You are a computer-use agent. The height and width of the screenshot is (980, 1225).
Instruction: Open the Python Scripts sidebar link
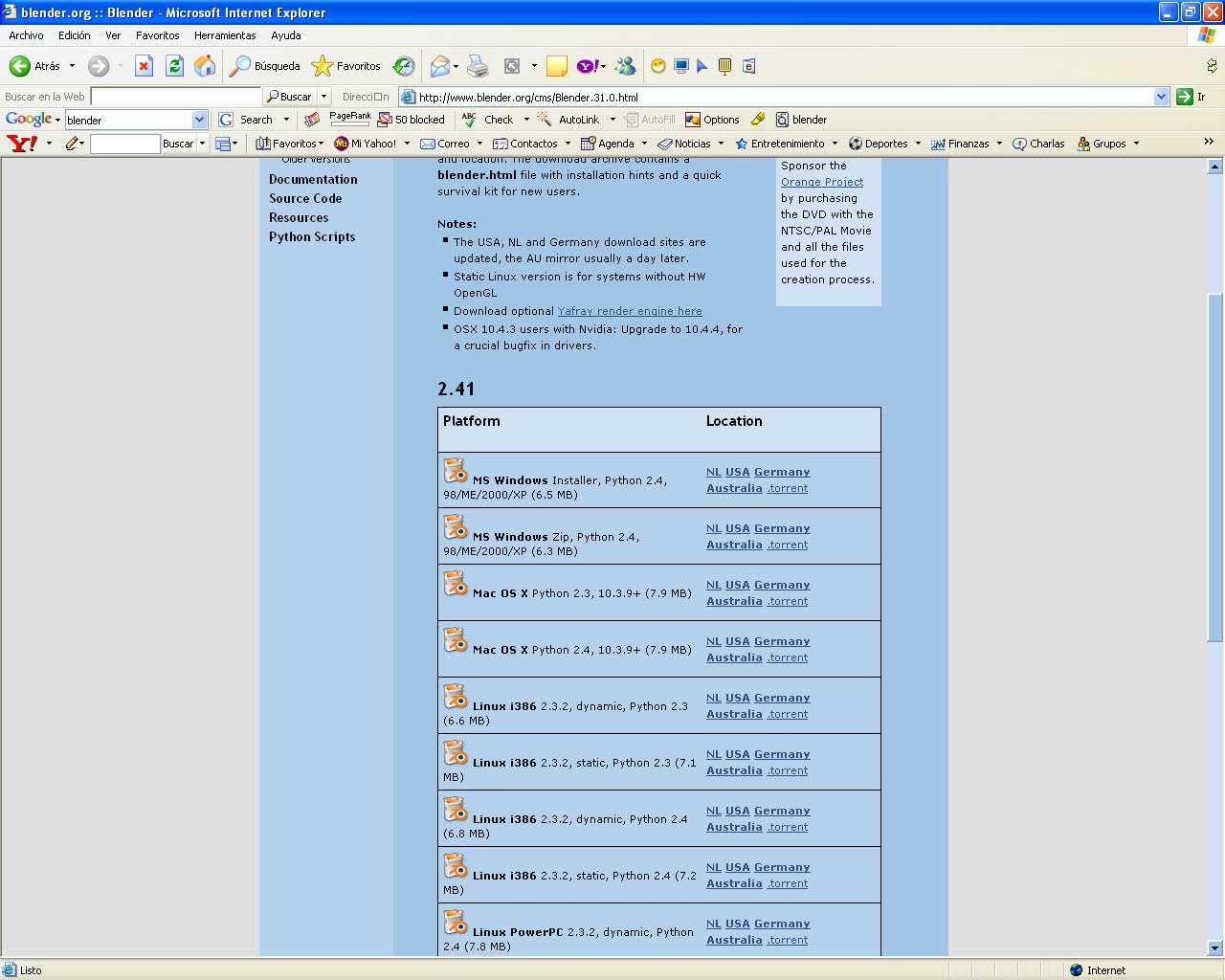coord(312,236)
